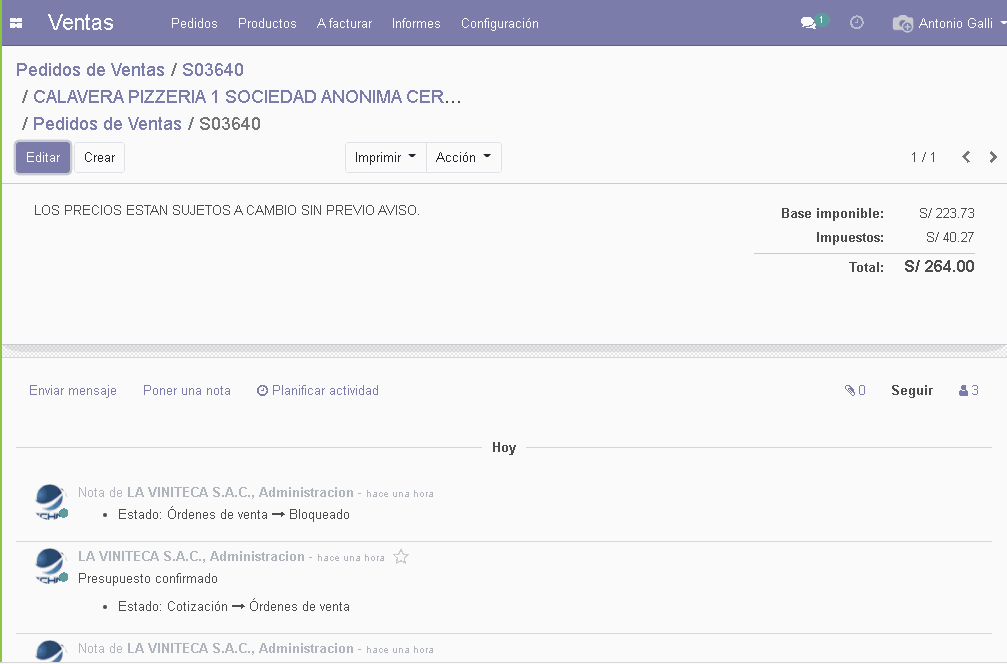Open the Informes menu

coord(416,23)
